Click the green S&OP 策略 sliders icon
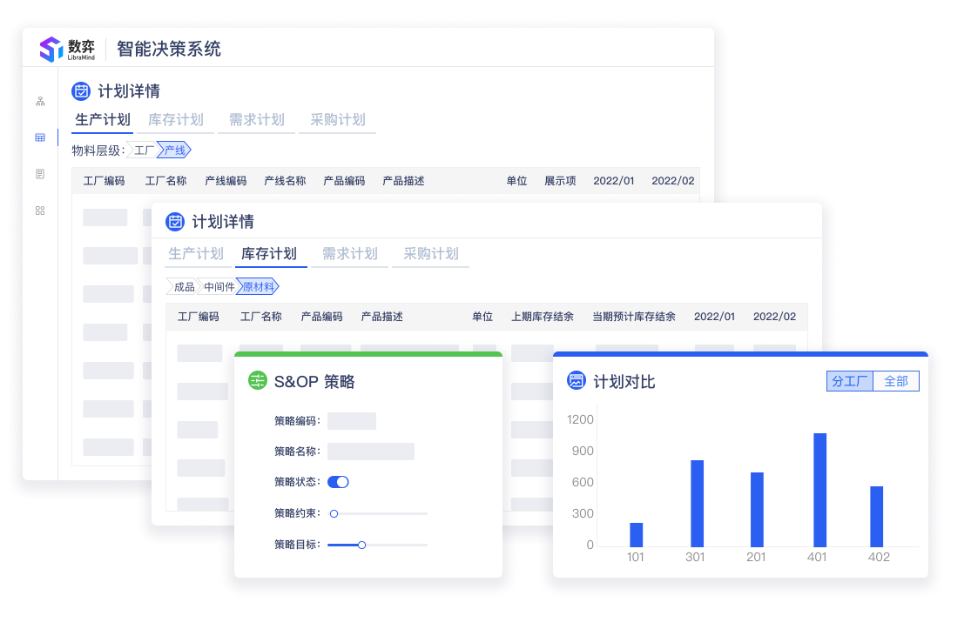954x621 pixels. pos(258,381)
